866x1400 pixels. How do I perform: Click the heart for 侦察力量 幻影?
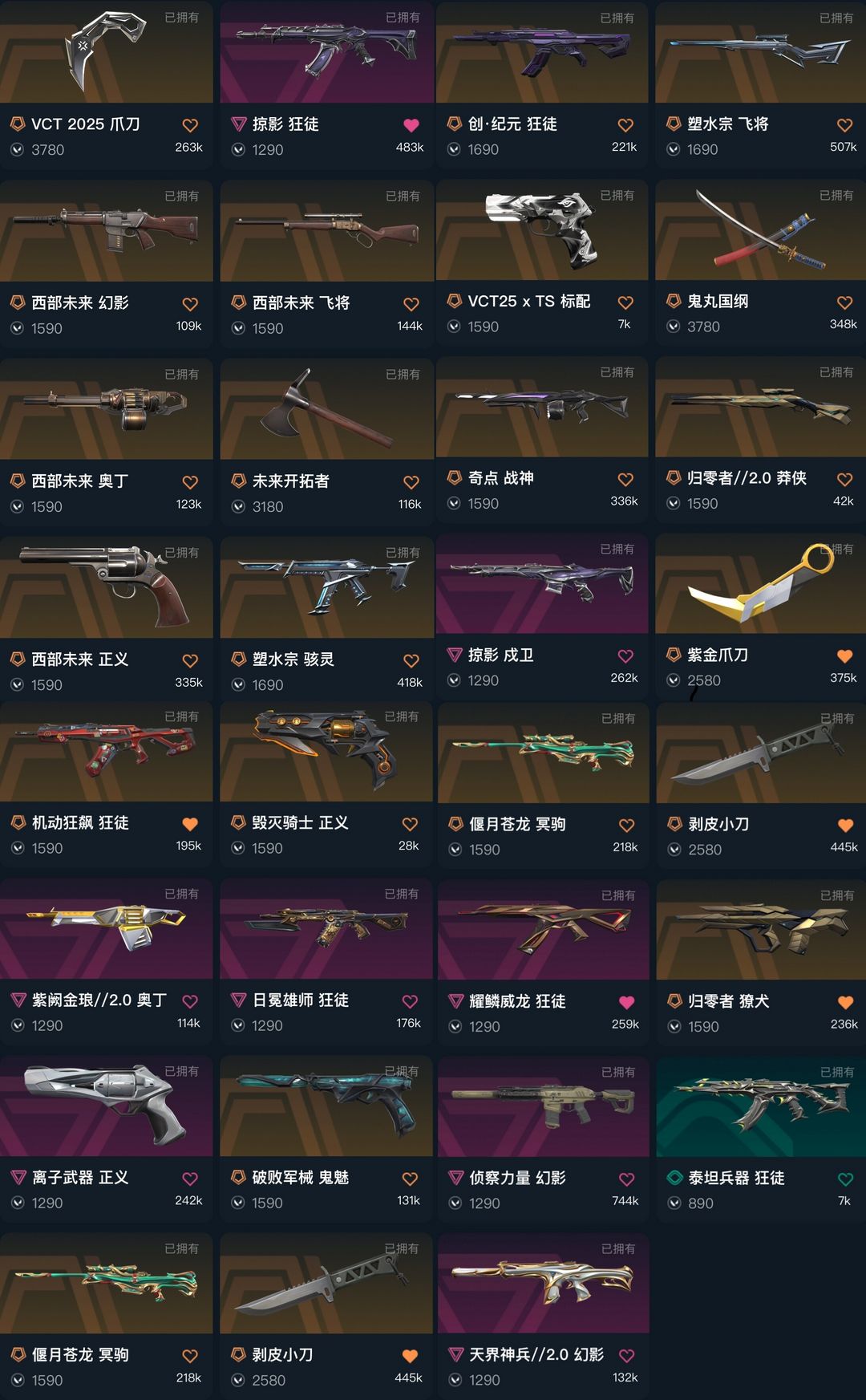(x=627, y=1179)
